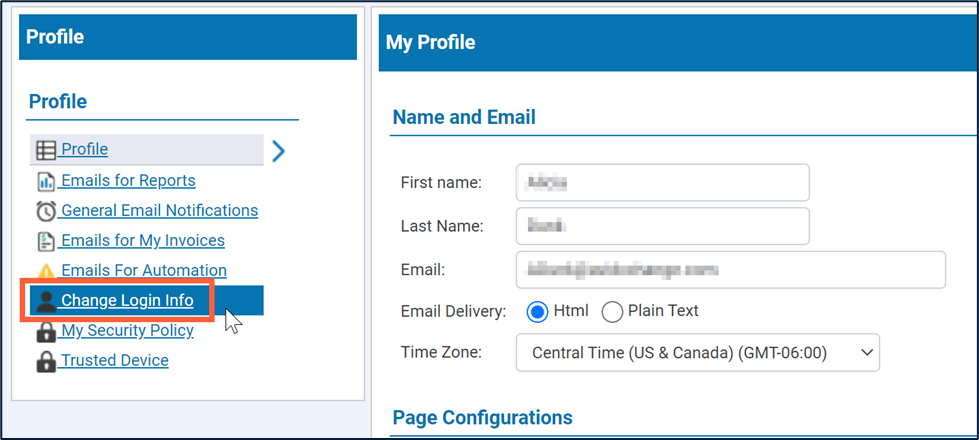979x440 pixels.
Task: Click the invoice document icon for My Invoices
Action: click(x=46, y=242)
